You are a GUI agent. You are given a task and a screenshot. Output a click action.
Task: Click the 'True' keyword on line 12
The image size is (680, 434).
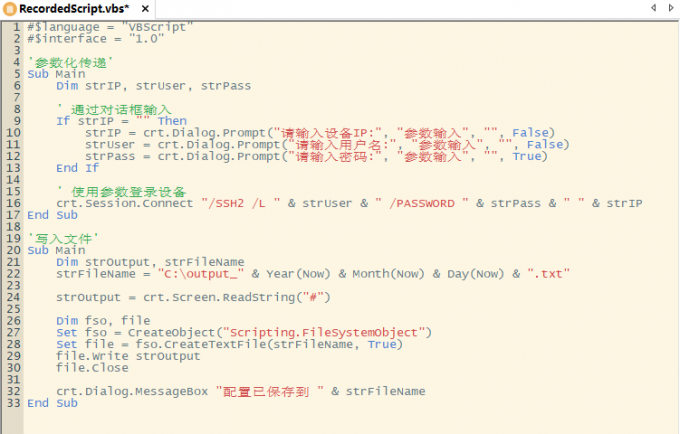tap(527, 156)
